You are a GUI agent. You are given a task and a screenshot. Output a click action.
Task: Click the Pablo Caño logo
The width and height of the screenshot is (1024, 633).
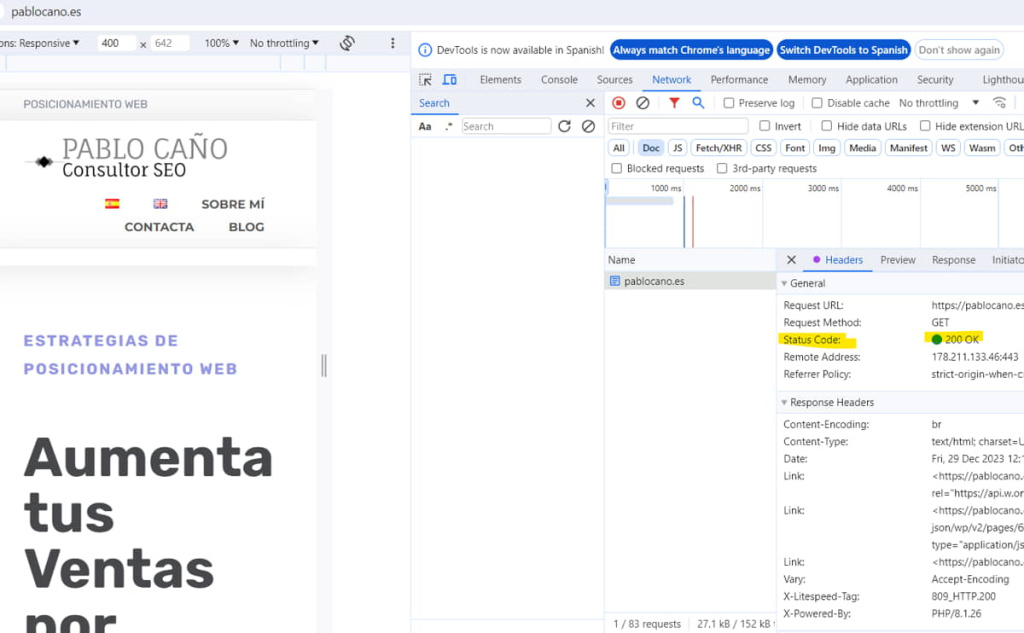click(x=126, y=157)
